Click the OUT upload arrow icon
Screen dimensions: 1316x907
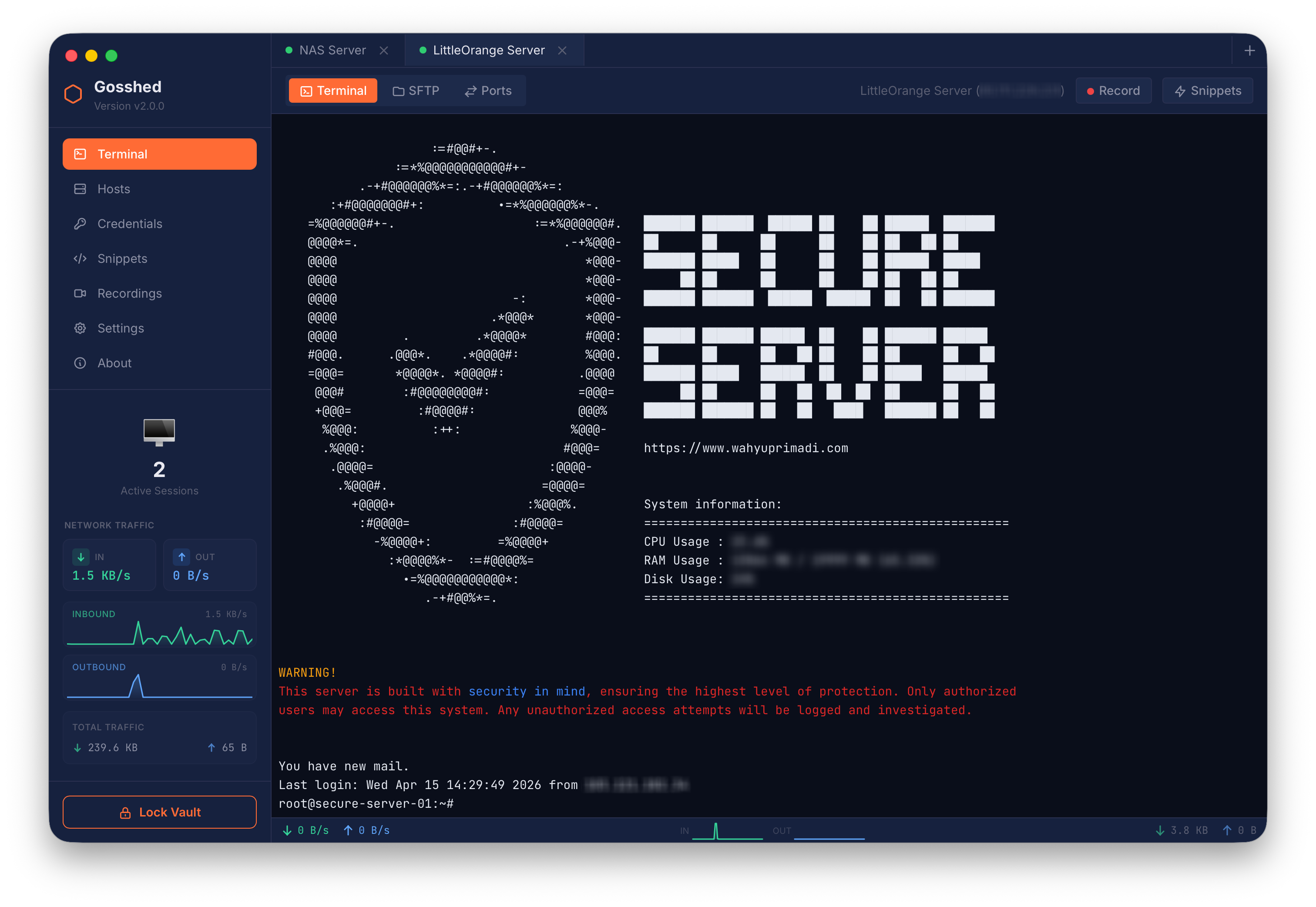pyautogui.click(x=181, y=557)
